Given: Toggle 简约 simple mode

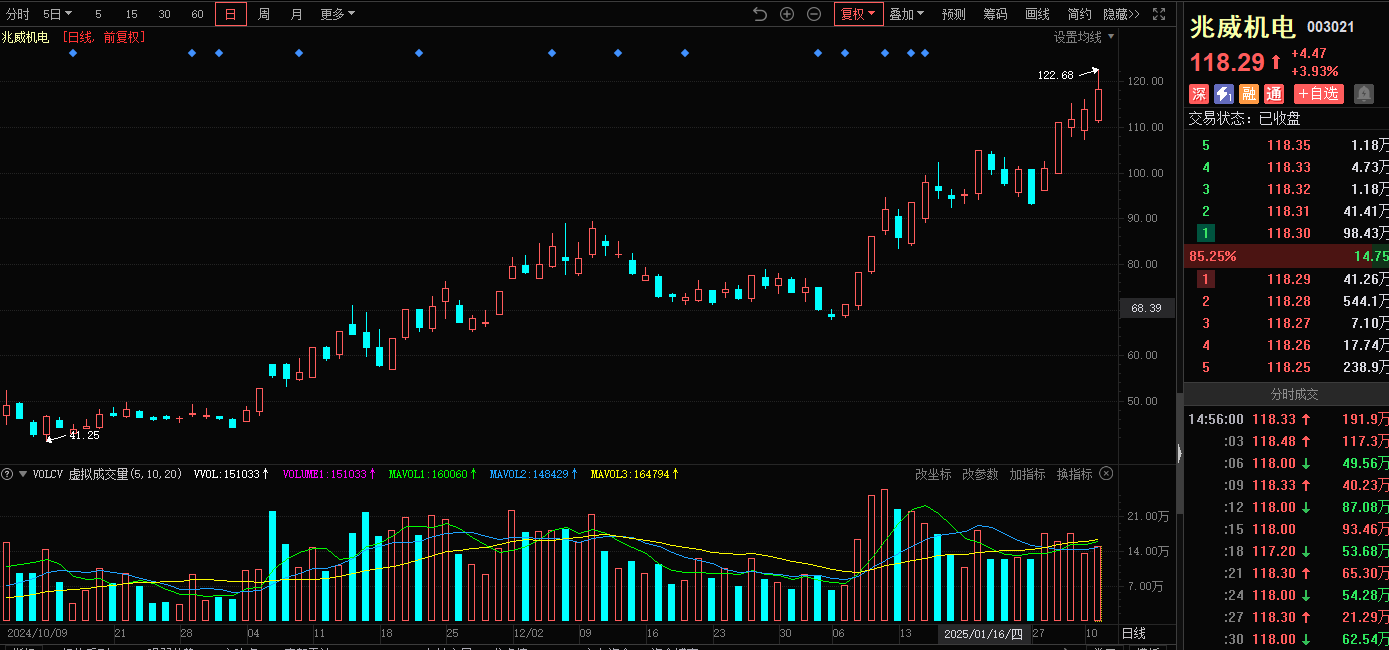Looking at the screenshot, I should pos(1079,14).
